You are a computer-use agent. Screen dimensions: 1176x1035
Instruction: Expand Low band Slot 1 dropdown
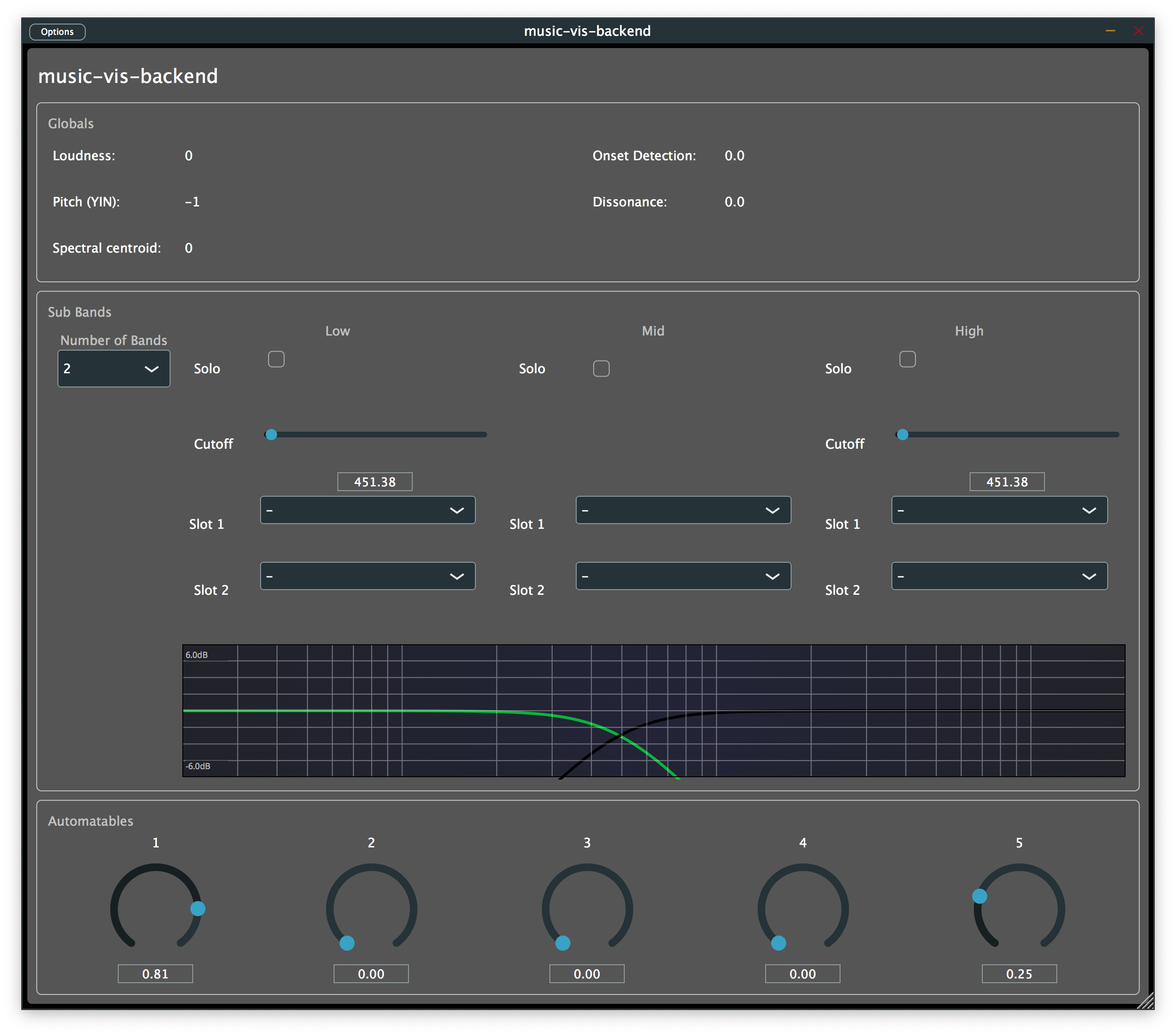coord(367,510)
